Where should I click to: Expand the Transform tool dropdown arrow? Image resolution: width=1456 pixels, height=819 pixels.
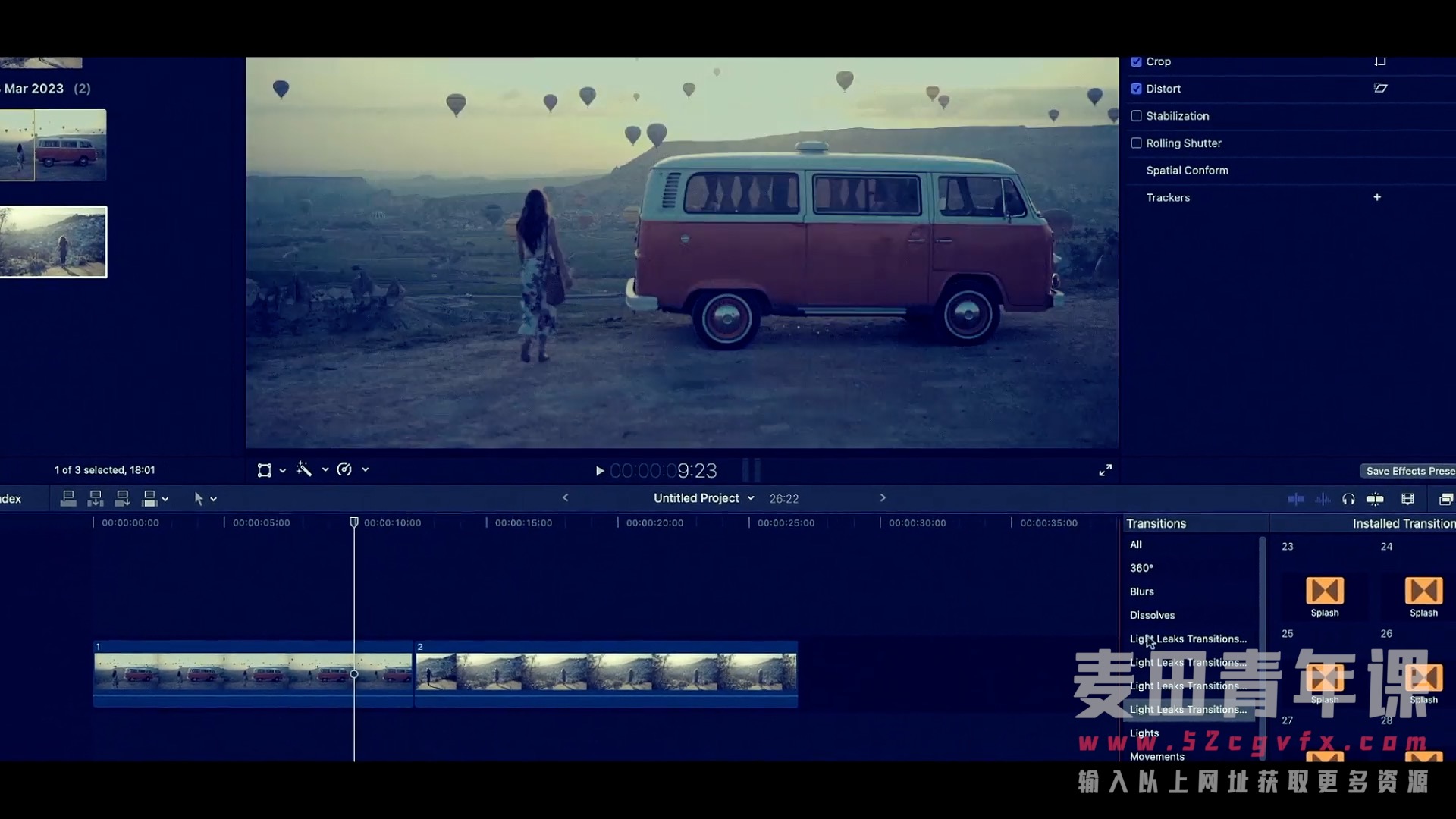[x=283, y=471]
